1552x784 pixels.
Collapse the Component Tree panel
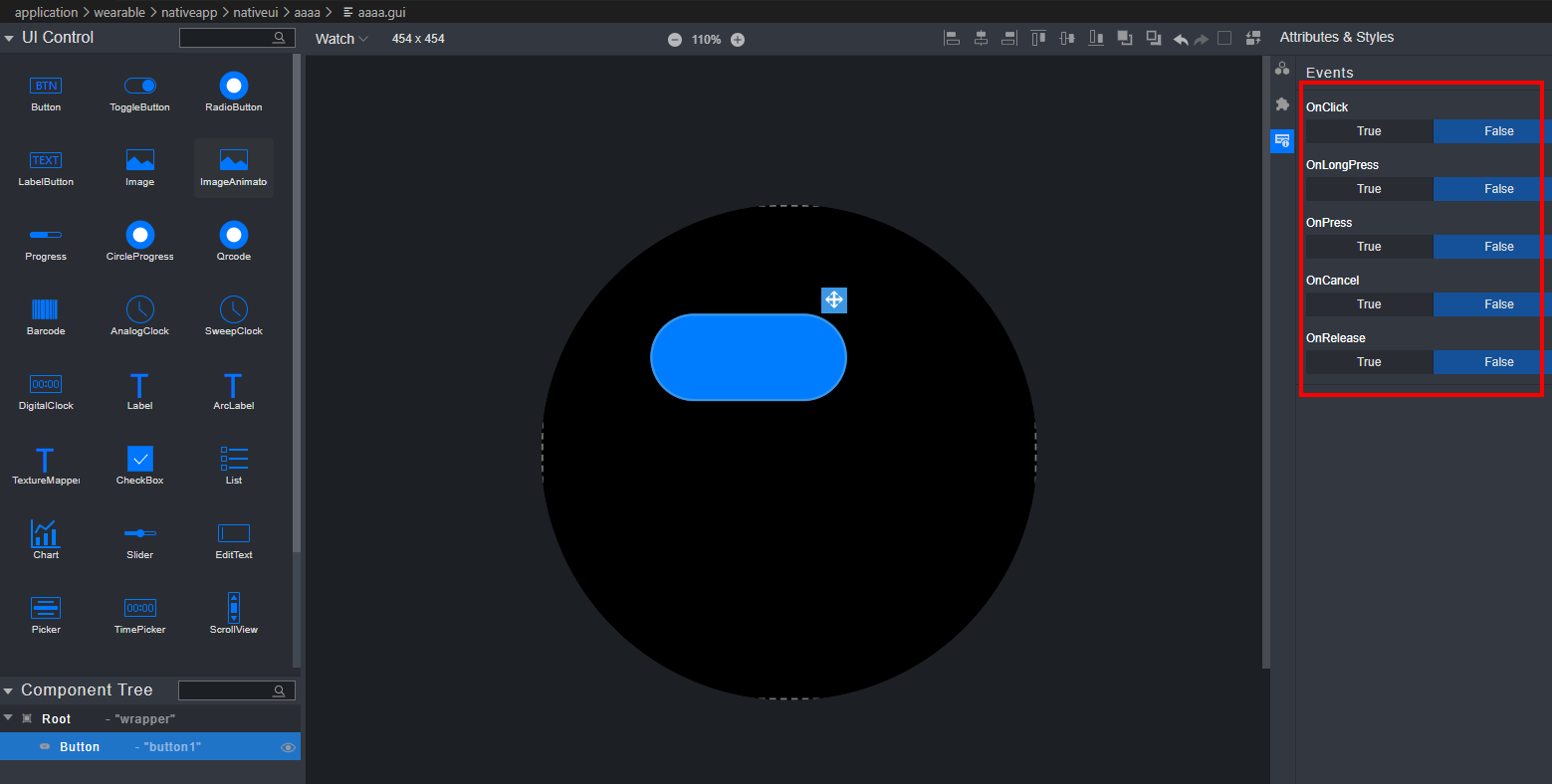pyautogui.click(x=9, y=690)
